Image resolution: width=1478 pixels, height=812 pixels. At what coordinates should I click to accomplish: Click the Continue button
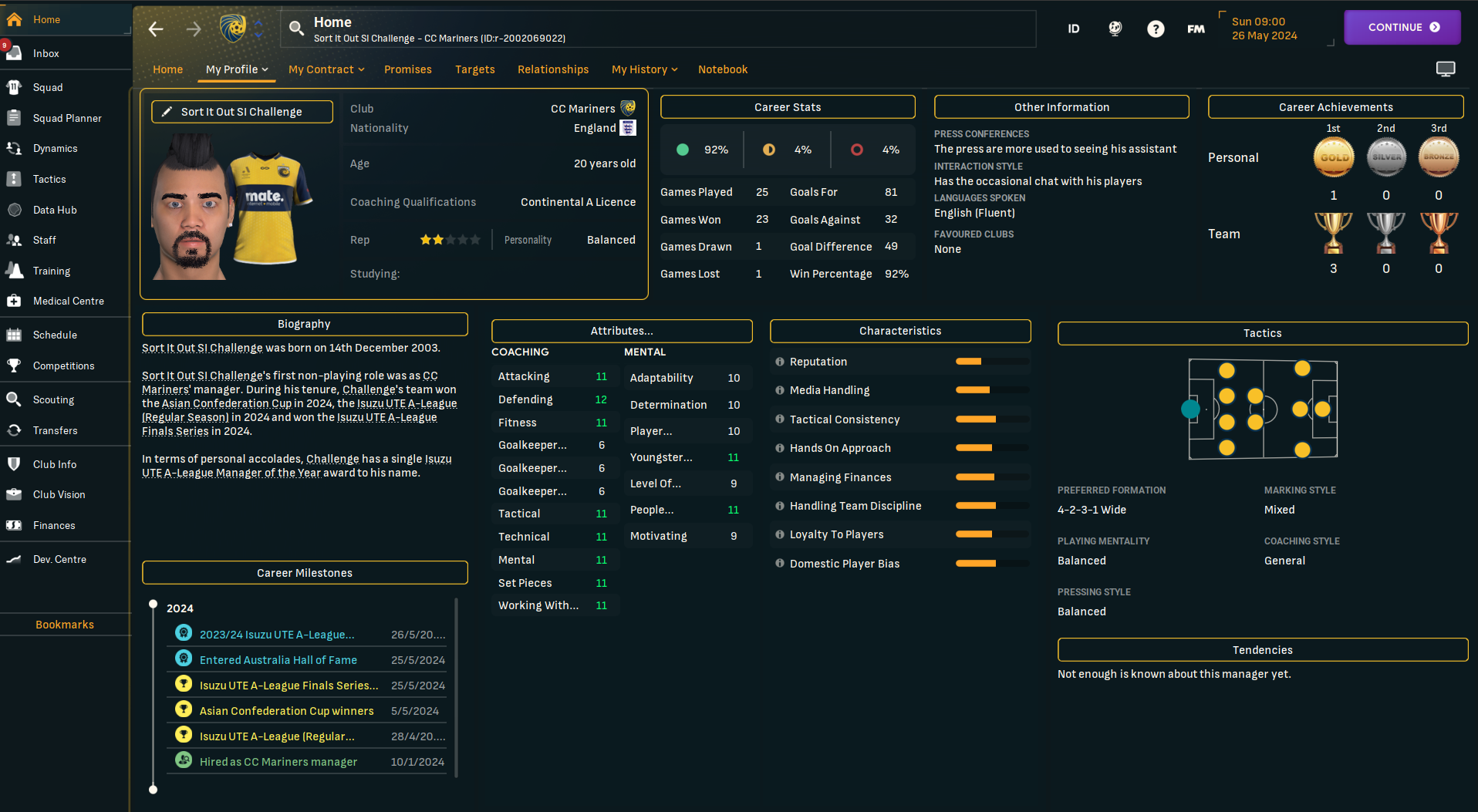tap(1402, 27)
